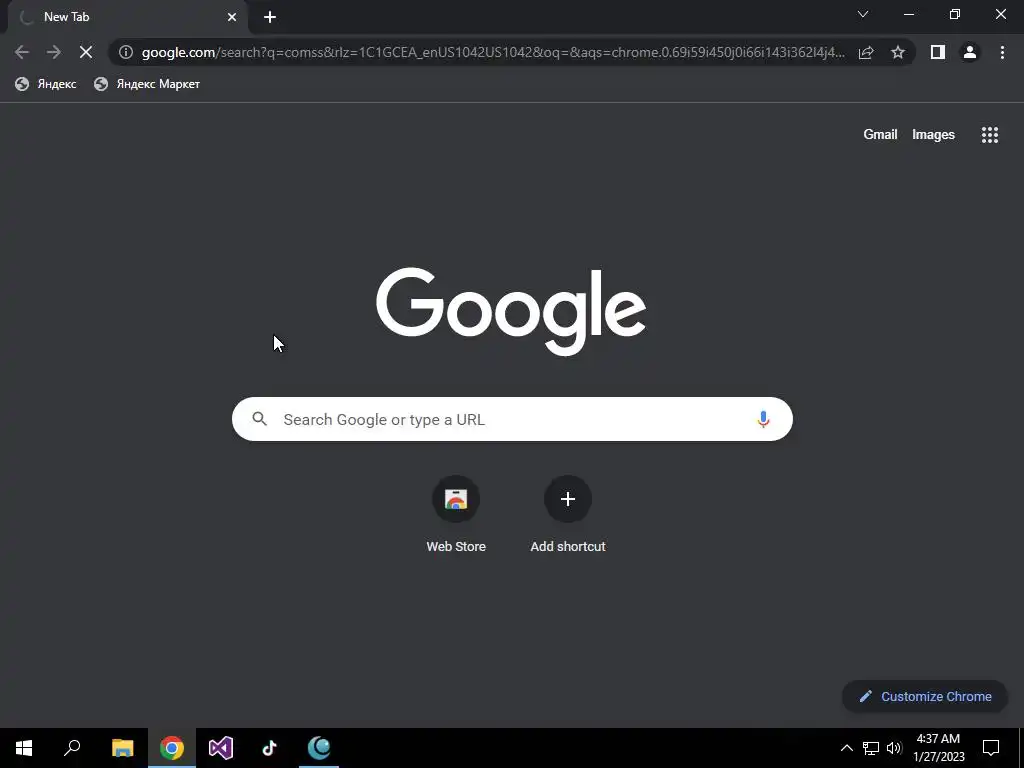This screenshot has width=1024, height=768.
Task: Click the address bar URL text
Action: click(493, 52)
